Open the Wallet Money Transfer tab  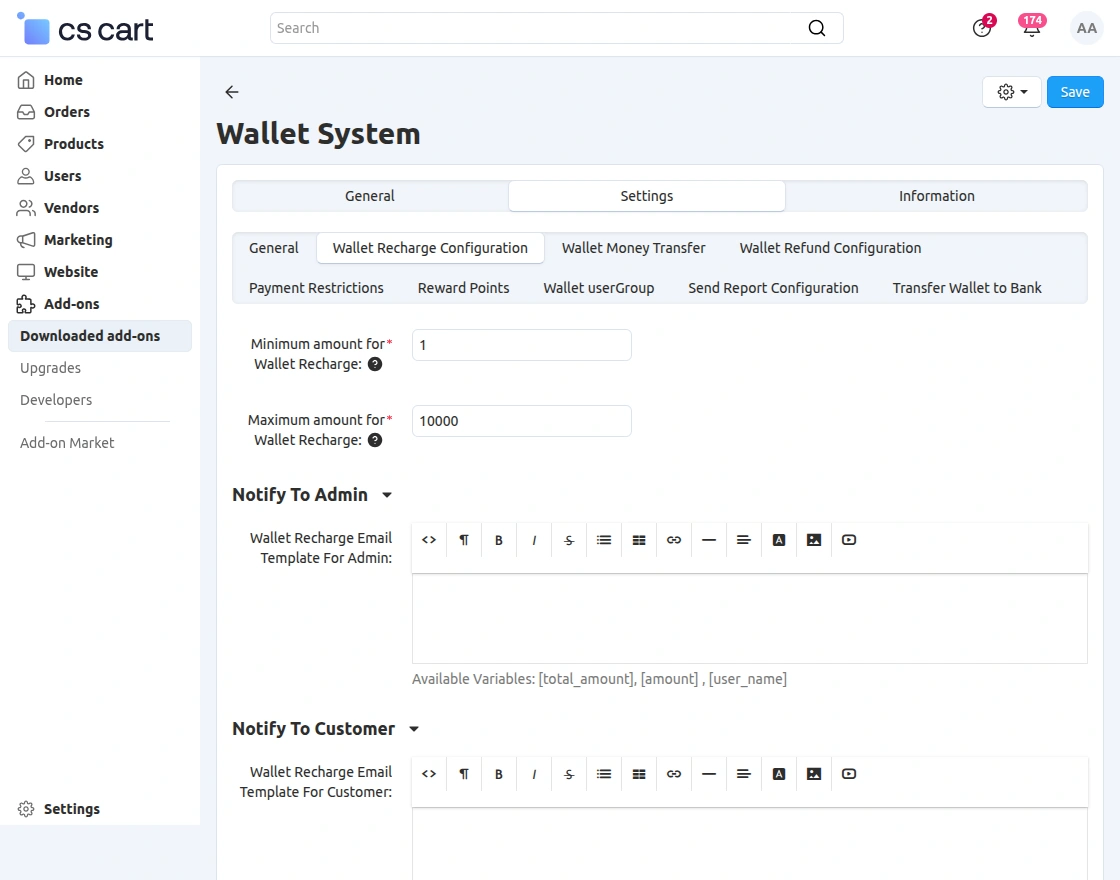[x=633, y=247]
